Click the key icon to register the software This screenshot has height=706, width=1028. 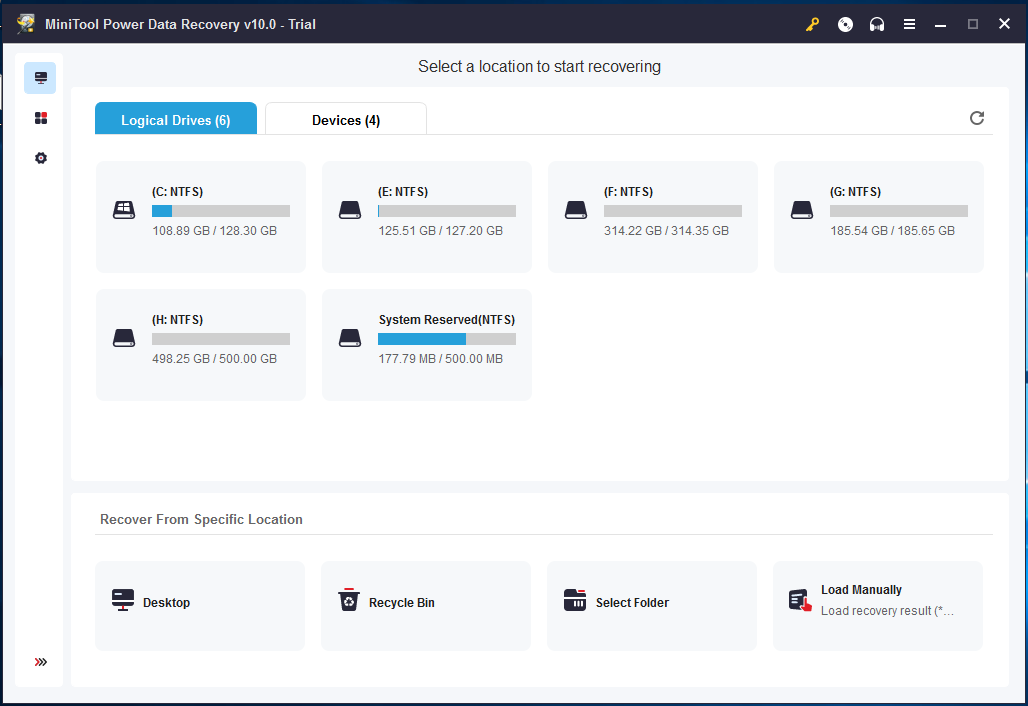812,23
